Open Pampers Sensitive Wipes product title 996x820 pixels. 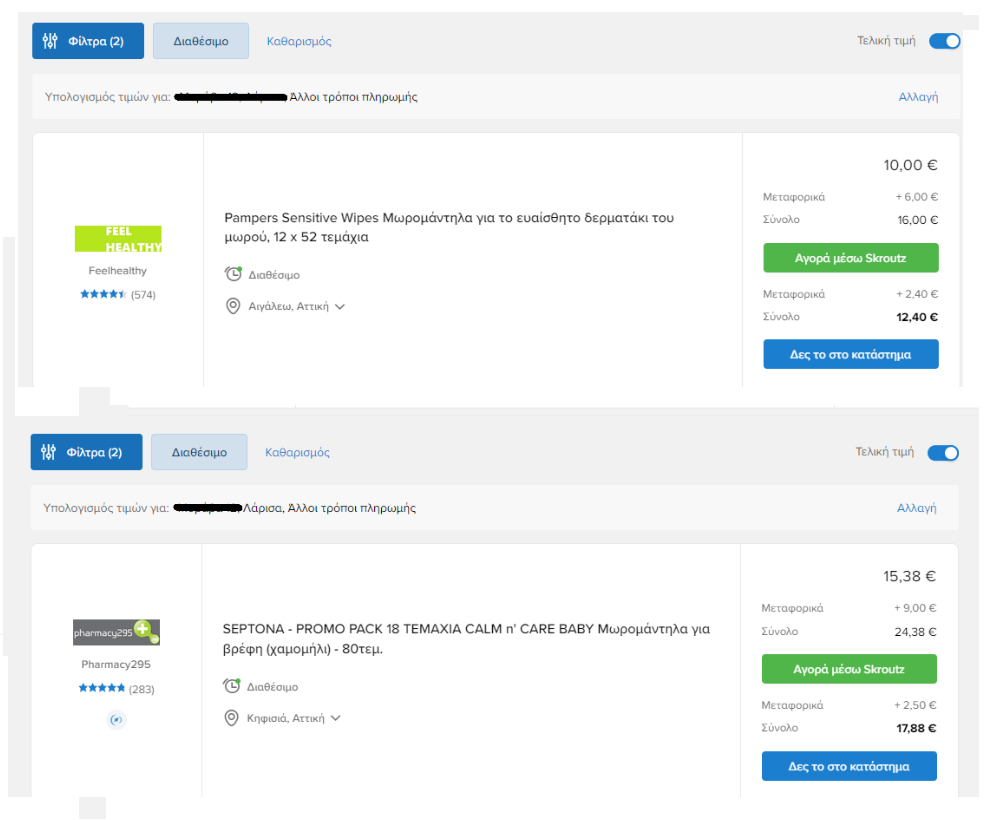tap(449, 227)
